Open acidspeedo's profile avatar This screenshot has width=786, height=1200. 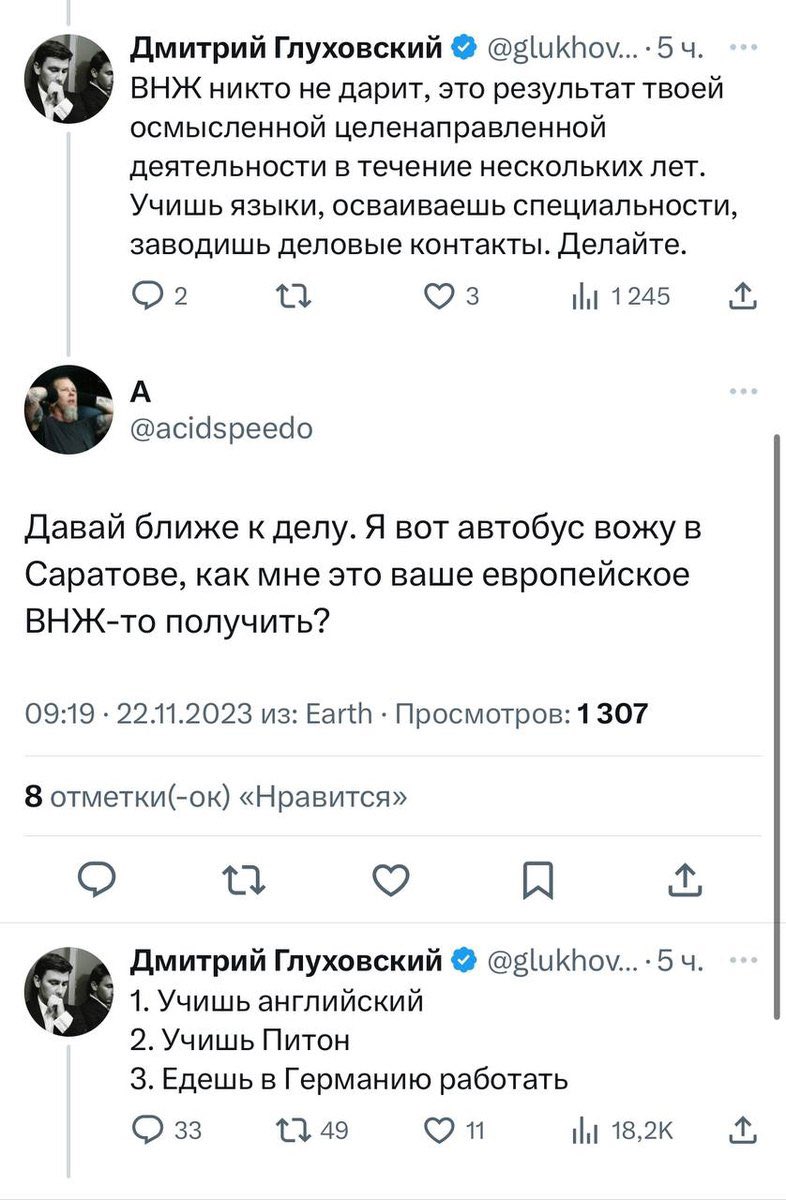[68, 410]
